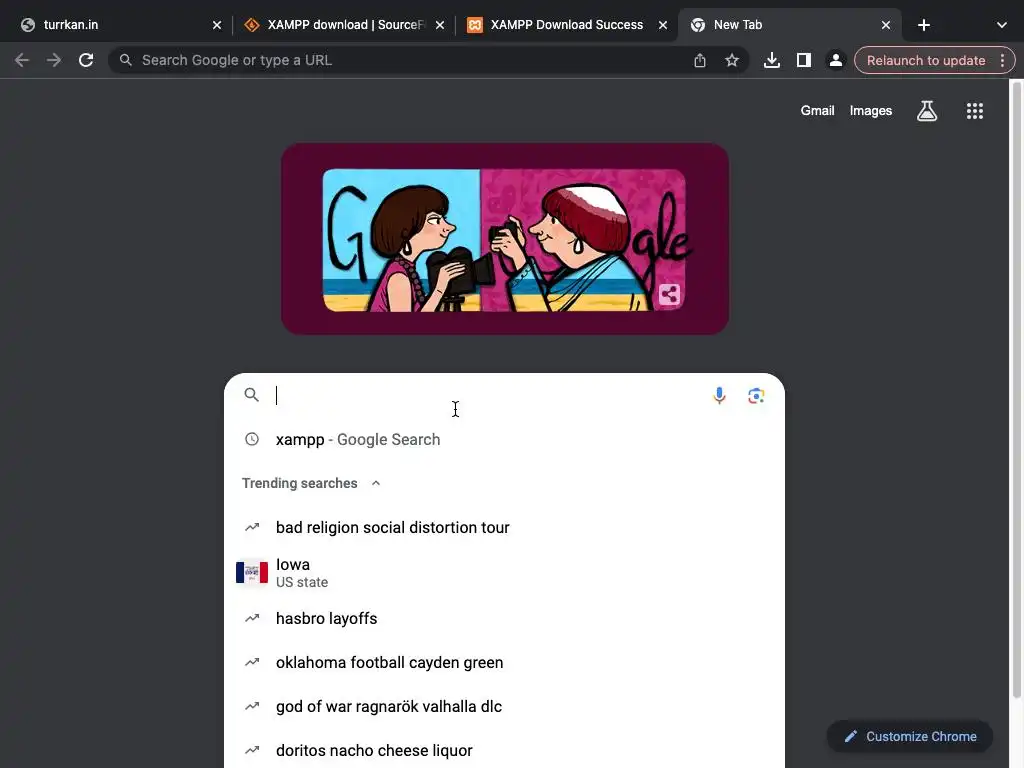Click the magnifier icon in search box

pos(251,395)
